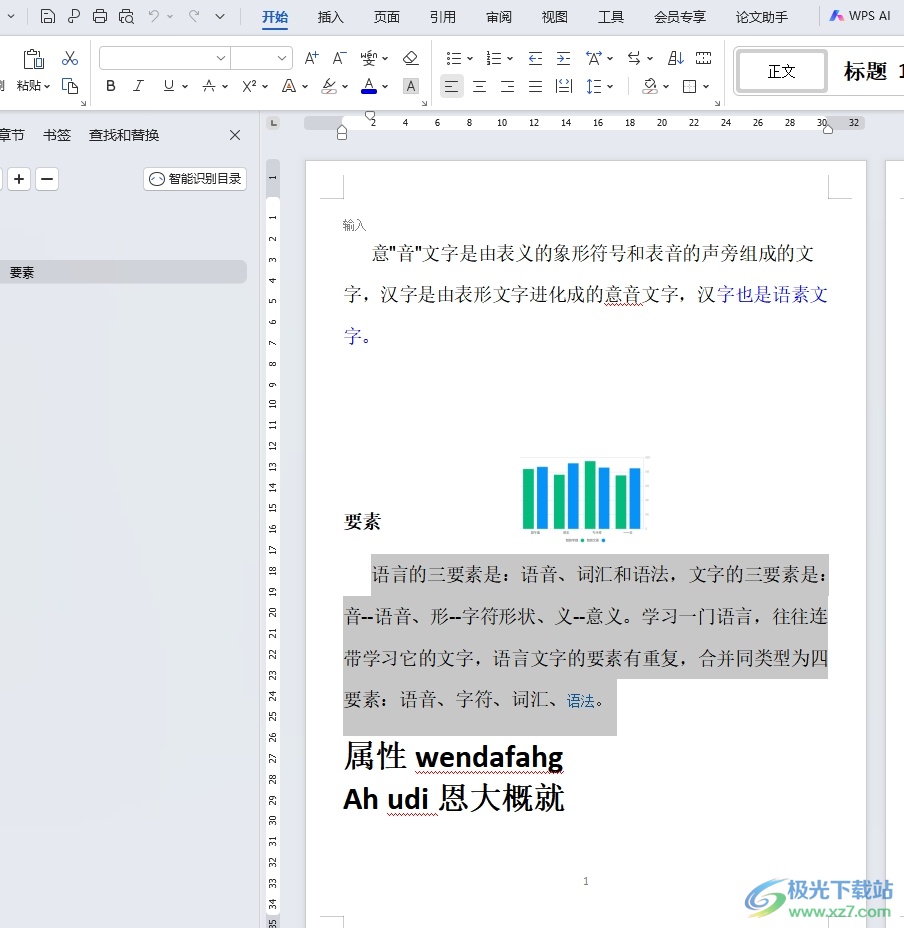This screenshot has width=904, height=928.
Task: Click the strikethrough A icon
Action: (208, 86)
